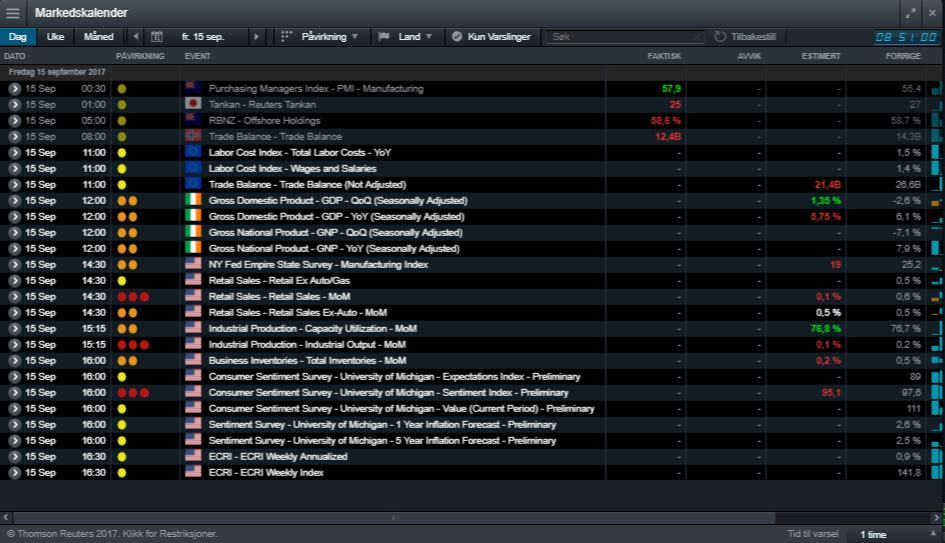Expand the Retail Sales Ex Auto/Gas row
This screenshot has width=945, height=543.
click(14, 281)
